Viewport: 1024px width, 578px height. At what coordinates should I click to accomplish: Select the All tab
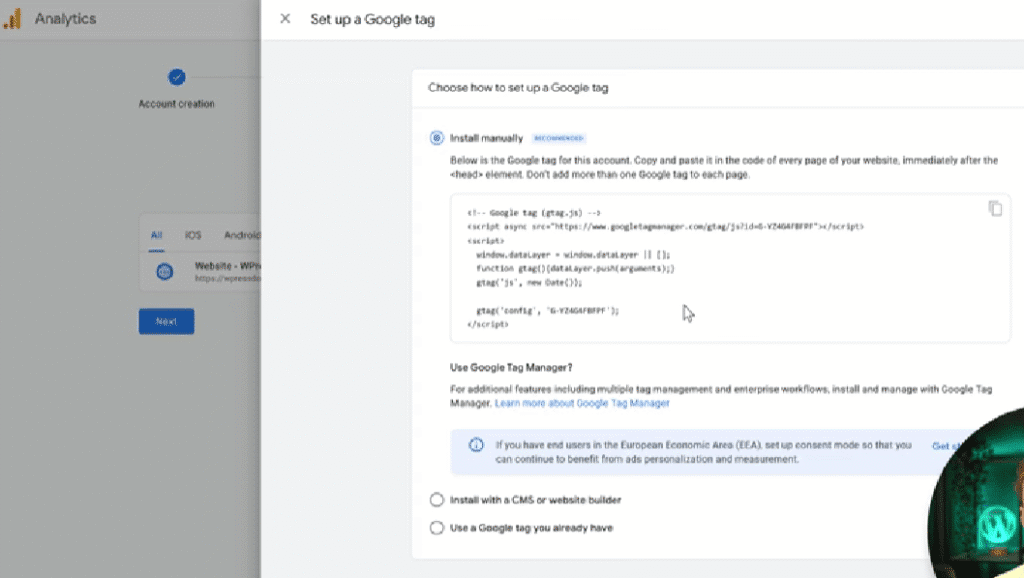(x=155, y=234)
